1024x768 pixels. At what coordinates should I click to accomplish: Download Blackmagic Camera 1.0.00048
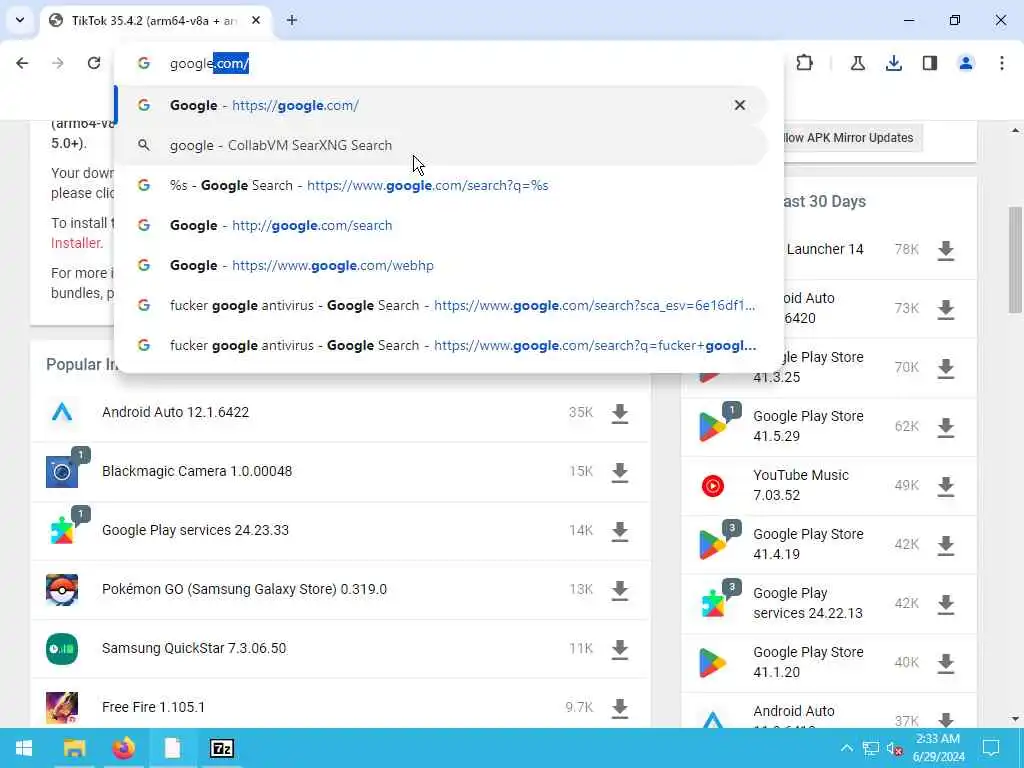(x=620, y=472)
